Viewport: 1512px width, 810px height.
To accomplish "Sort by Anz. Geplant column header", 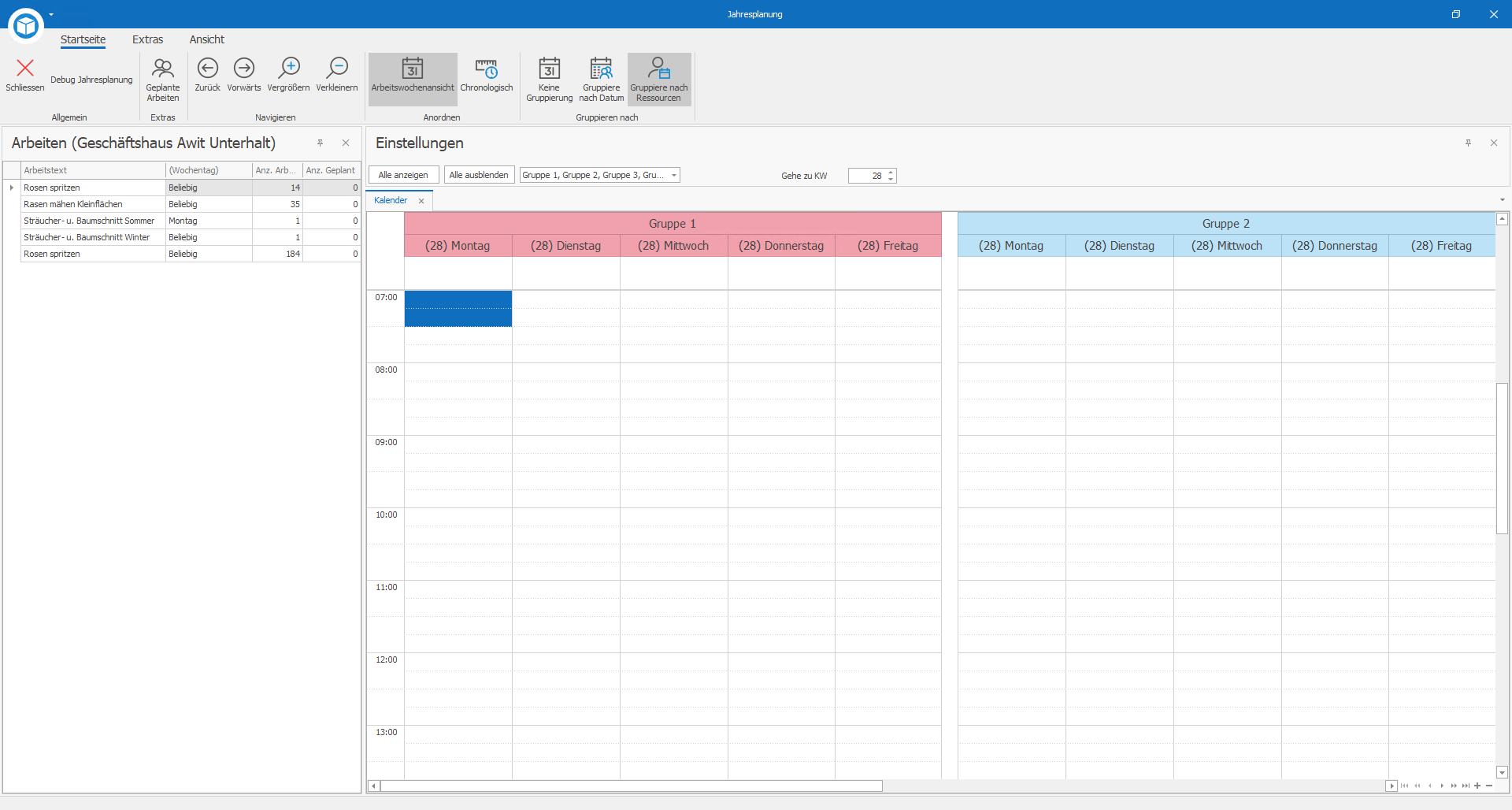I will [332, 170].
